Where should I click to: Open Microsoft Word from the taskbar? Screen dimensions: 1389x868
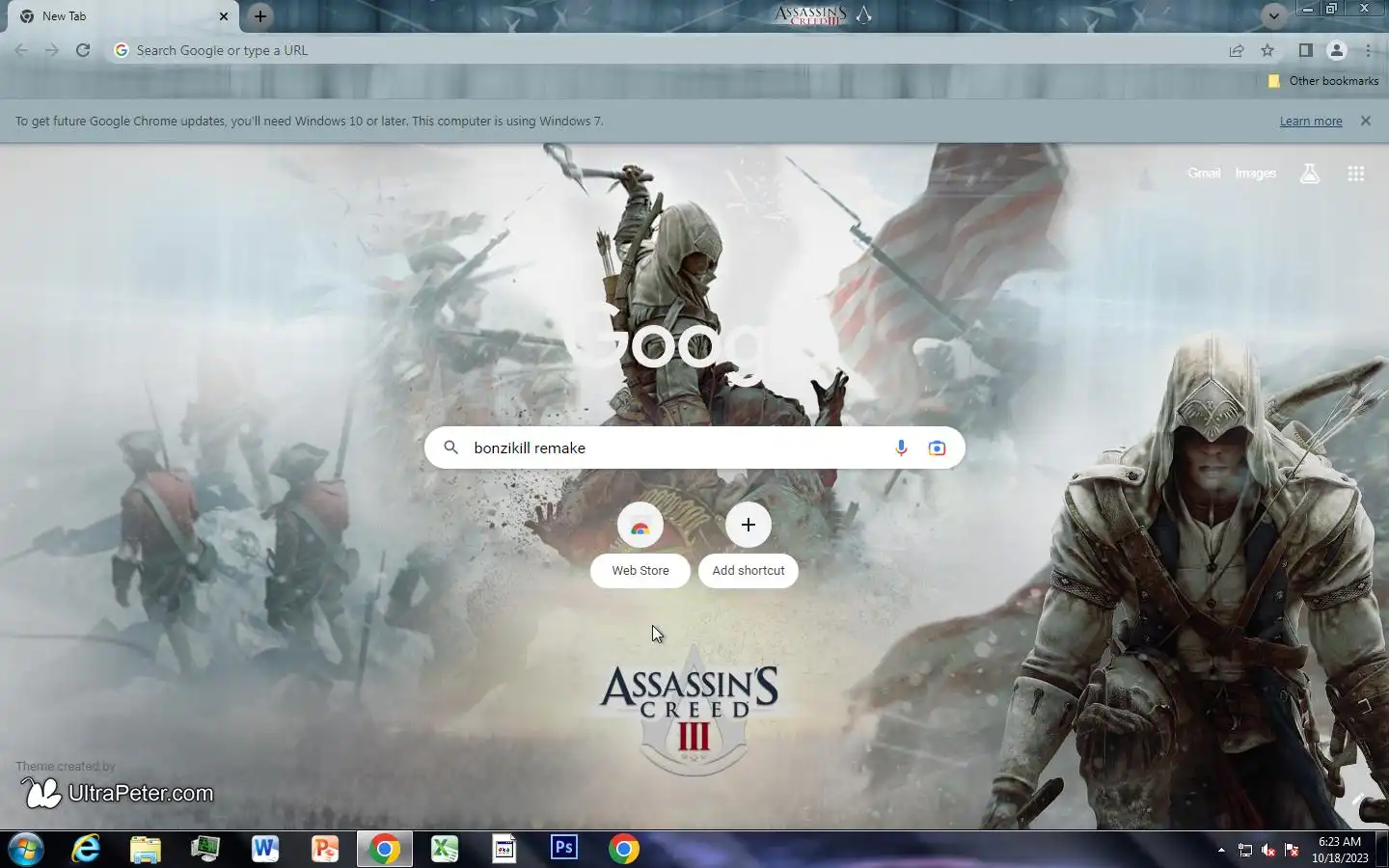pos(265,849)
